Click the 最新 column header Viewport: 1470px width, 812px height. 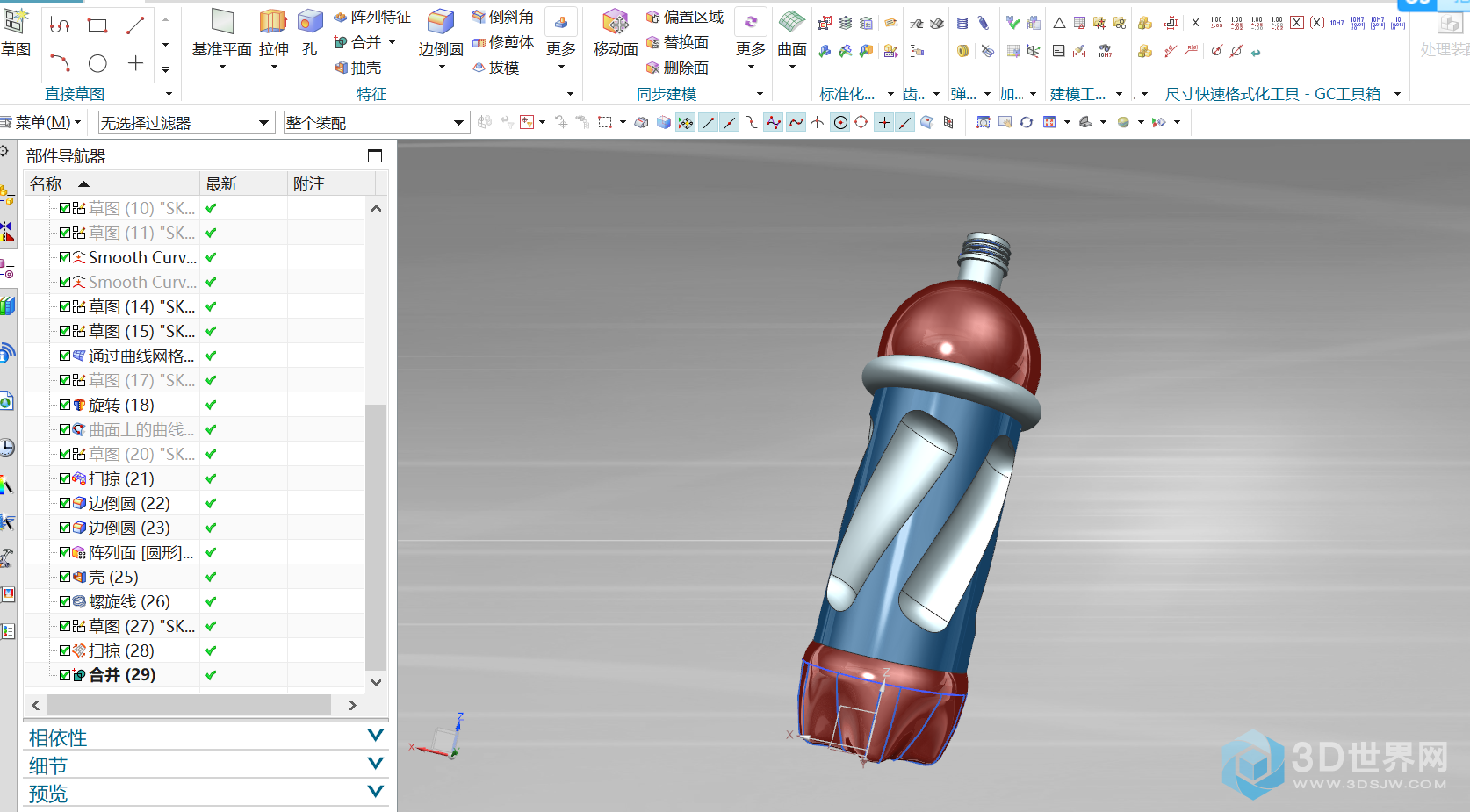click(244, 183)
